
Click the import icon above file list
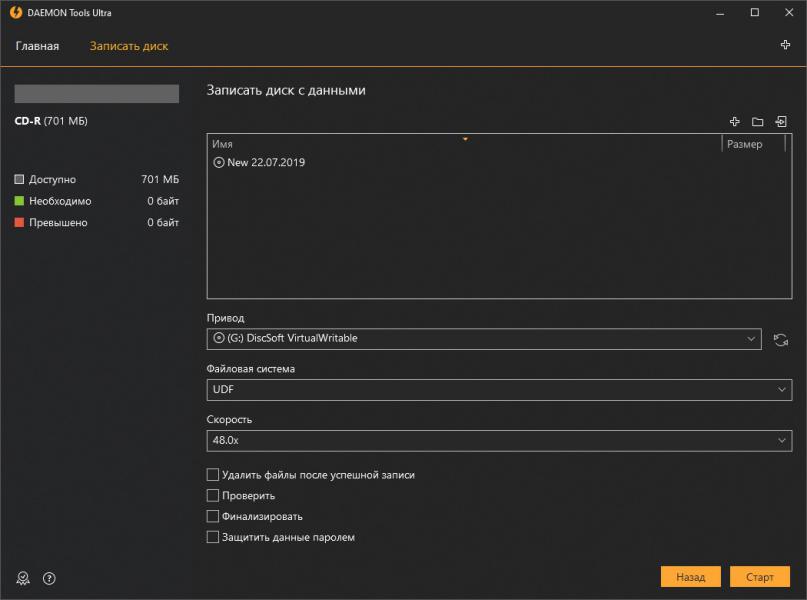pos(781,122)
